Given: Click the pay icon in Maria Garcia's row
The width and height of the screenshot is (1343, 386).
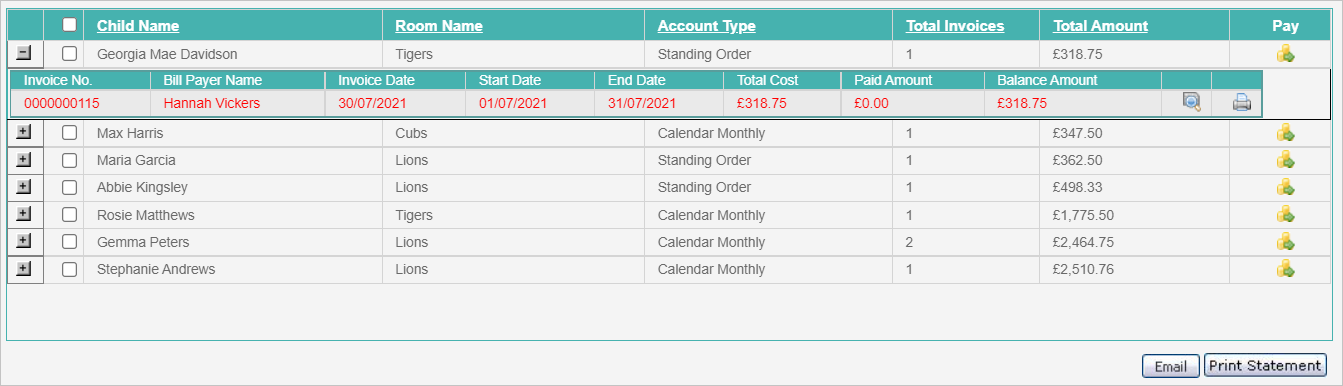Looking at the screenshot, I should coord(1286,160).
